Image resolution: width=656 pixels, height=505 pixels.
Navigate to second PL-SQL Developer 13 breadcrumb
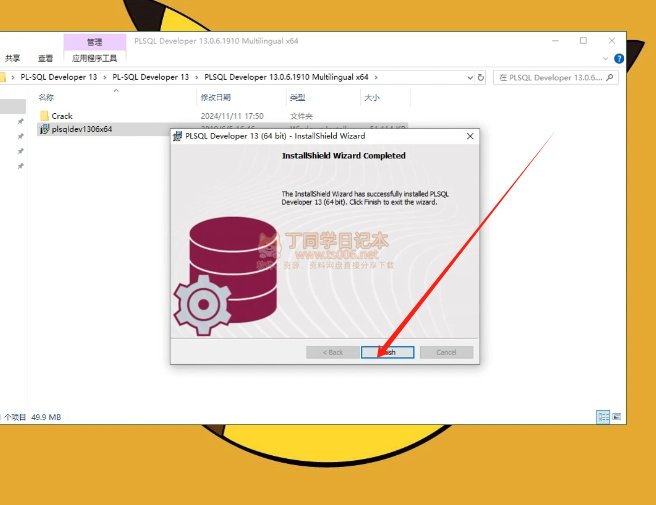click(x=151, y=77)
